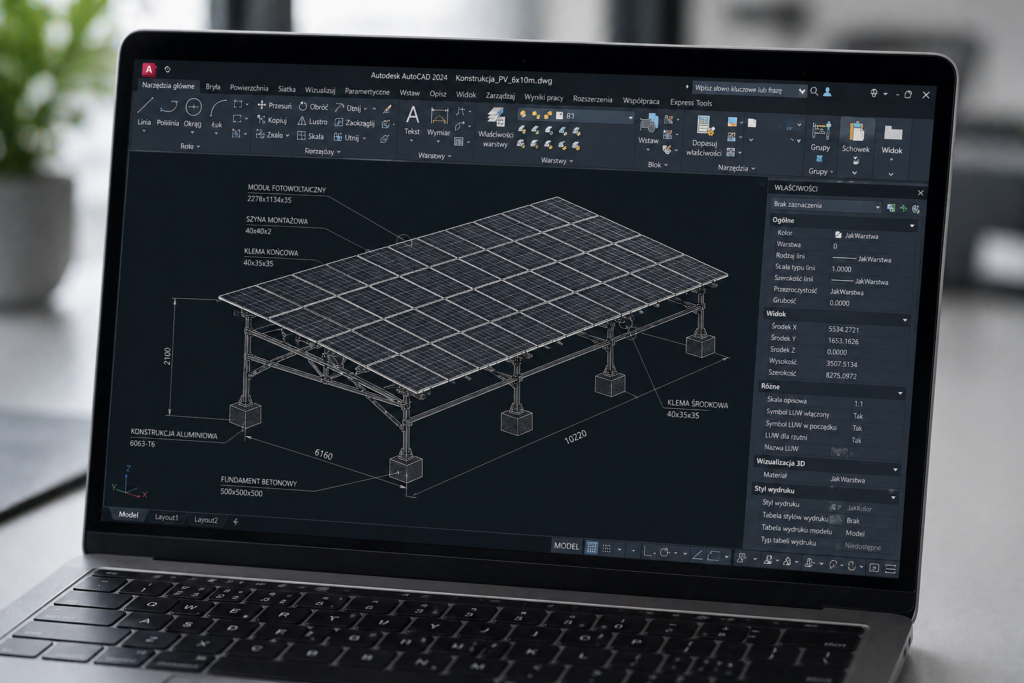The image size is (1024, 683).
Task: Toggle MODEL space button in status bar
Action: (566, 546)
